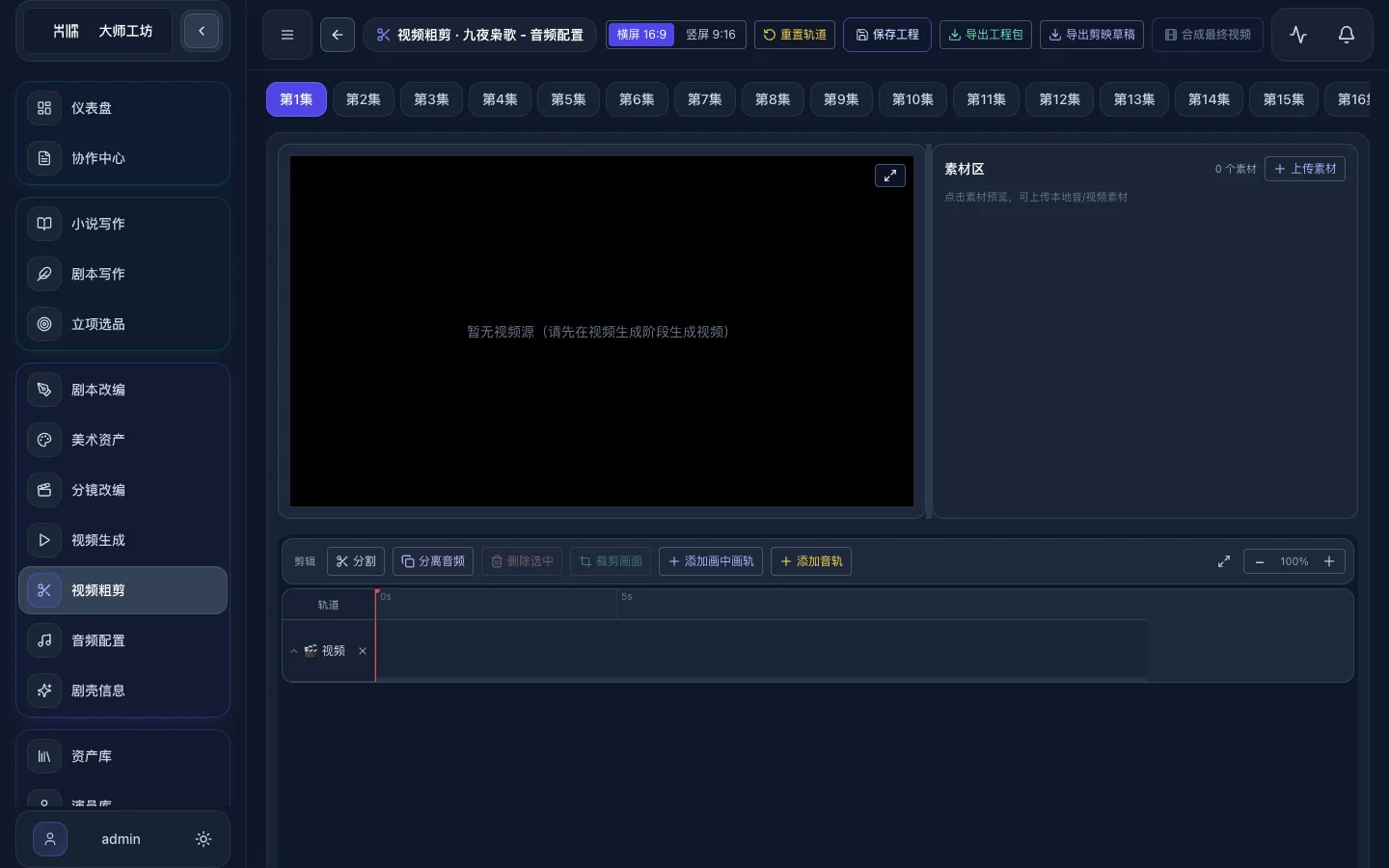
Task: Open 音频配置 music note icon in sidebar
Action: (x=44, y=640)
